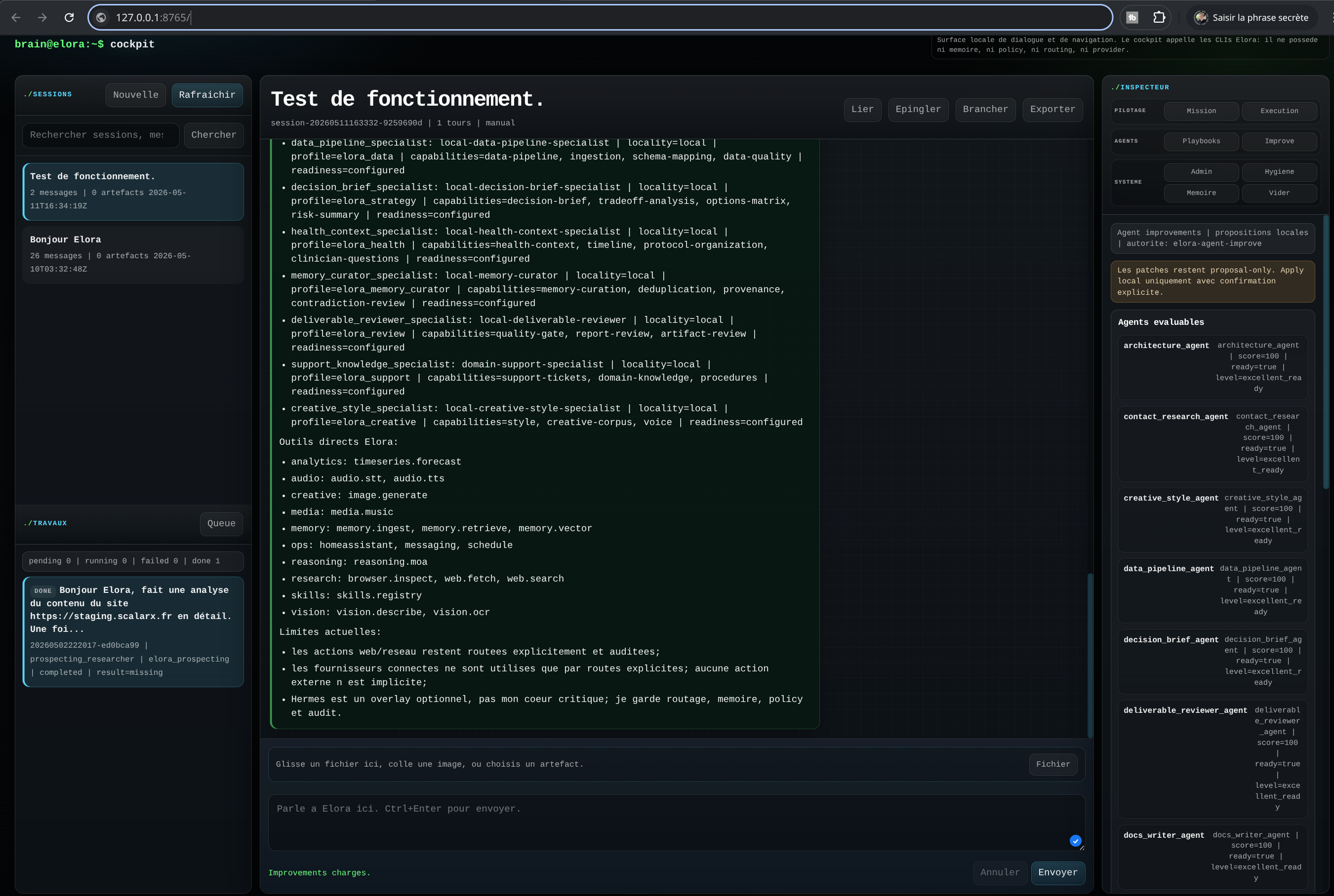This screenshot has width=1334, height=896.
Task: Select the deliverable_reviewer_agent card
Action: [1213, 759]
